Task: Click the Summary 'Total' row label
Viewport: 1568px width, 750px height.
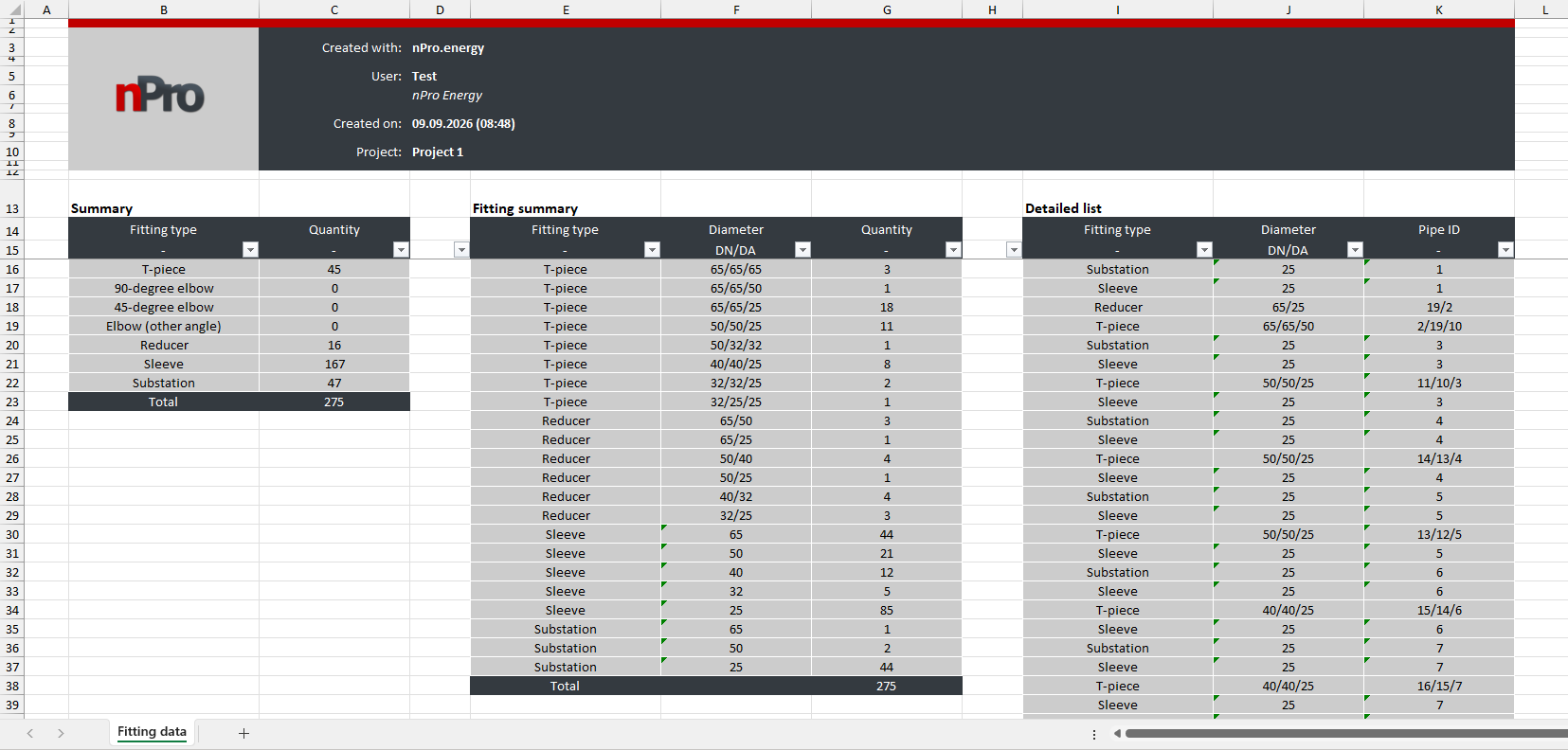Action: pos(164,402)
